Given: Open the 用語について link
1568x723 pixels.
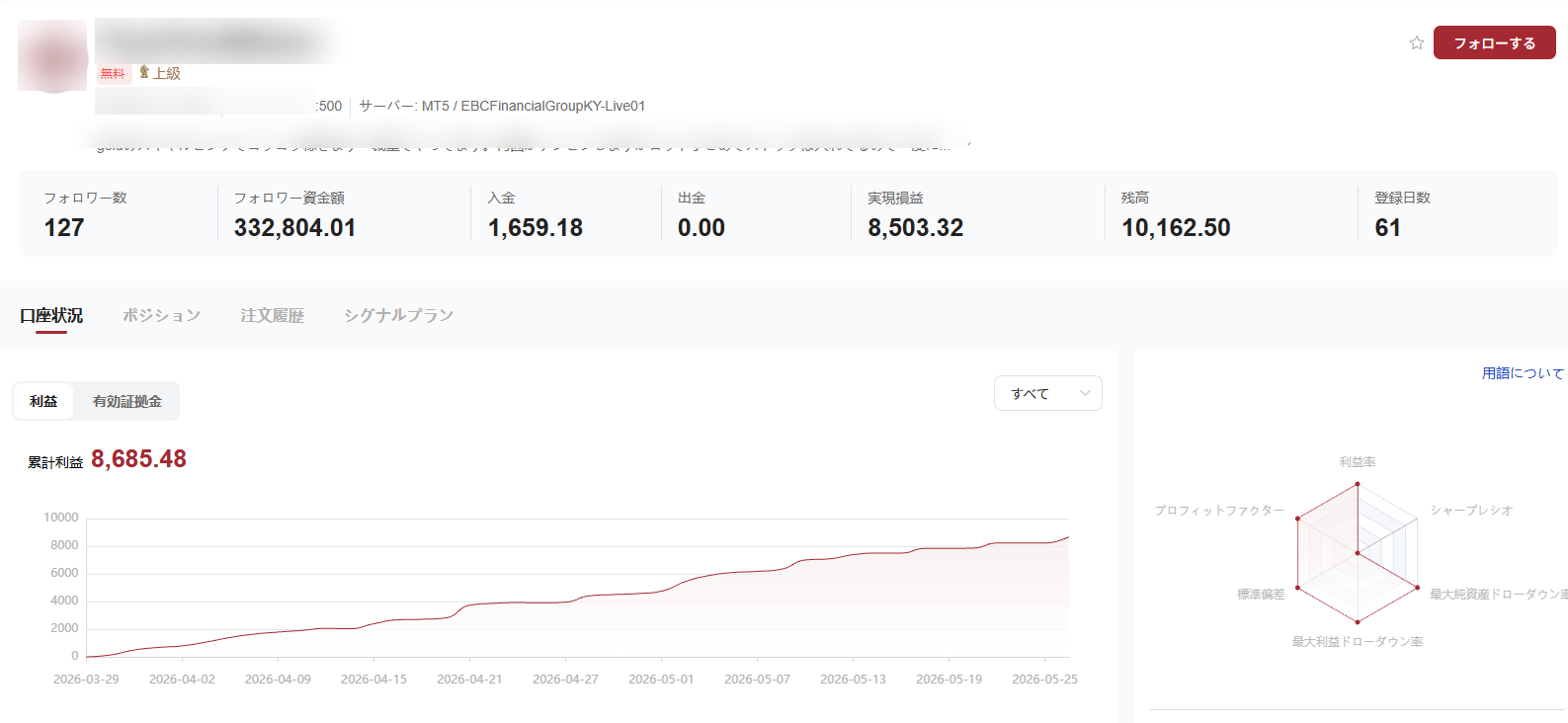Looking at the screenshot, I should pyautogui.click(x=1523, y=373).
